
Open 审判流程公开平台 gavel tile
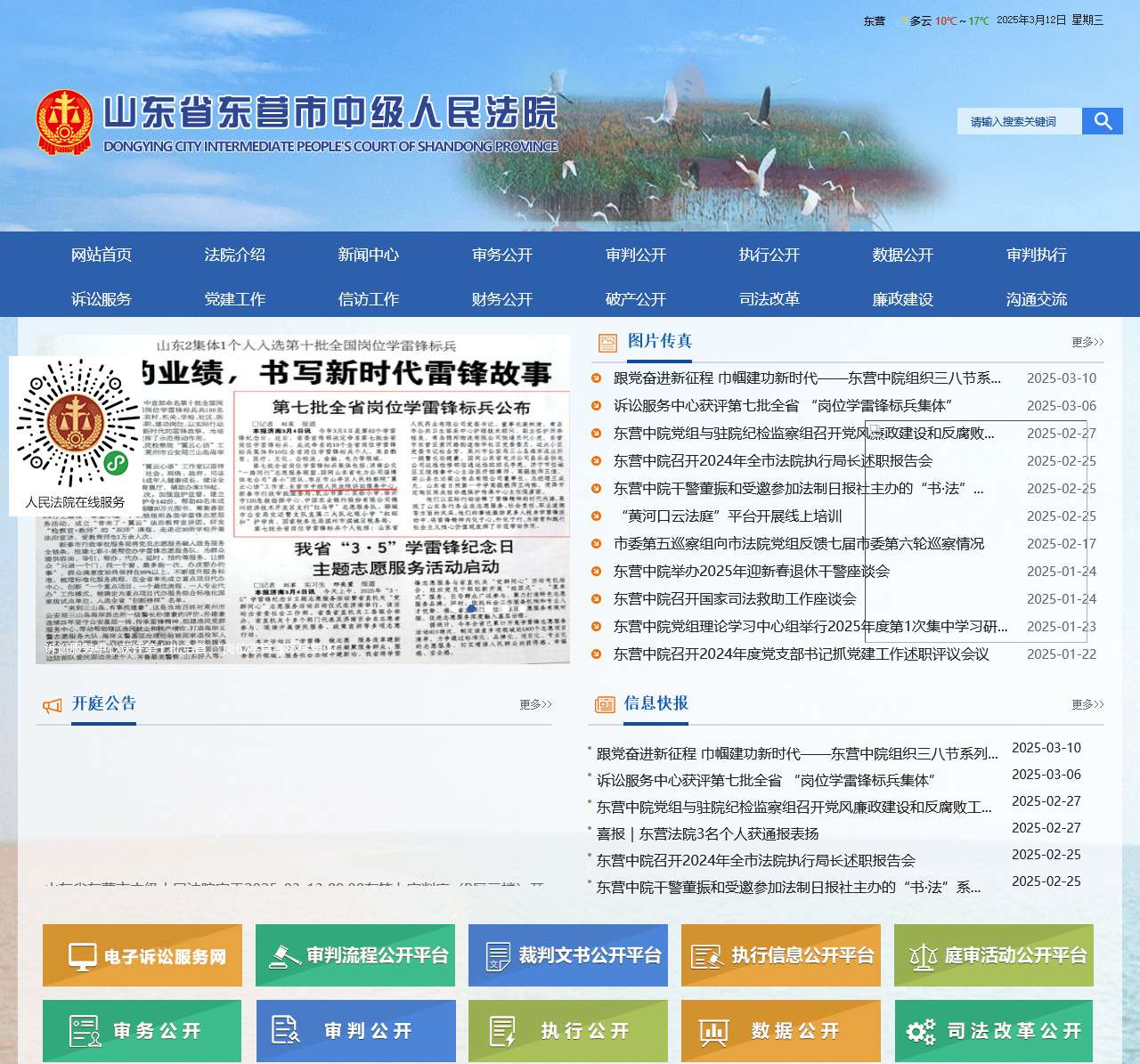coord(354,955)
